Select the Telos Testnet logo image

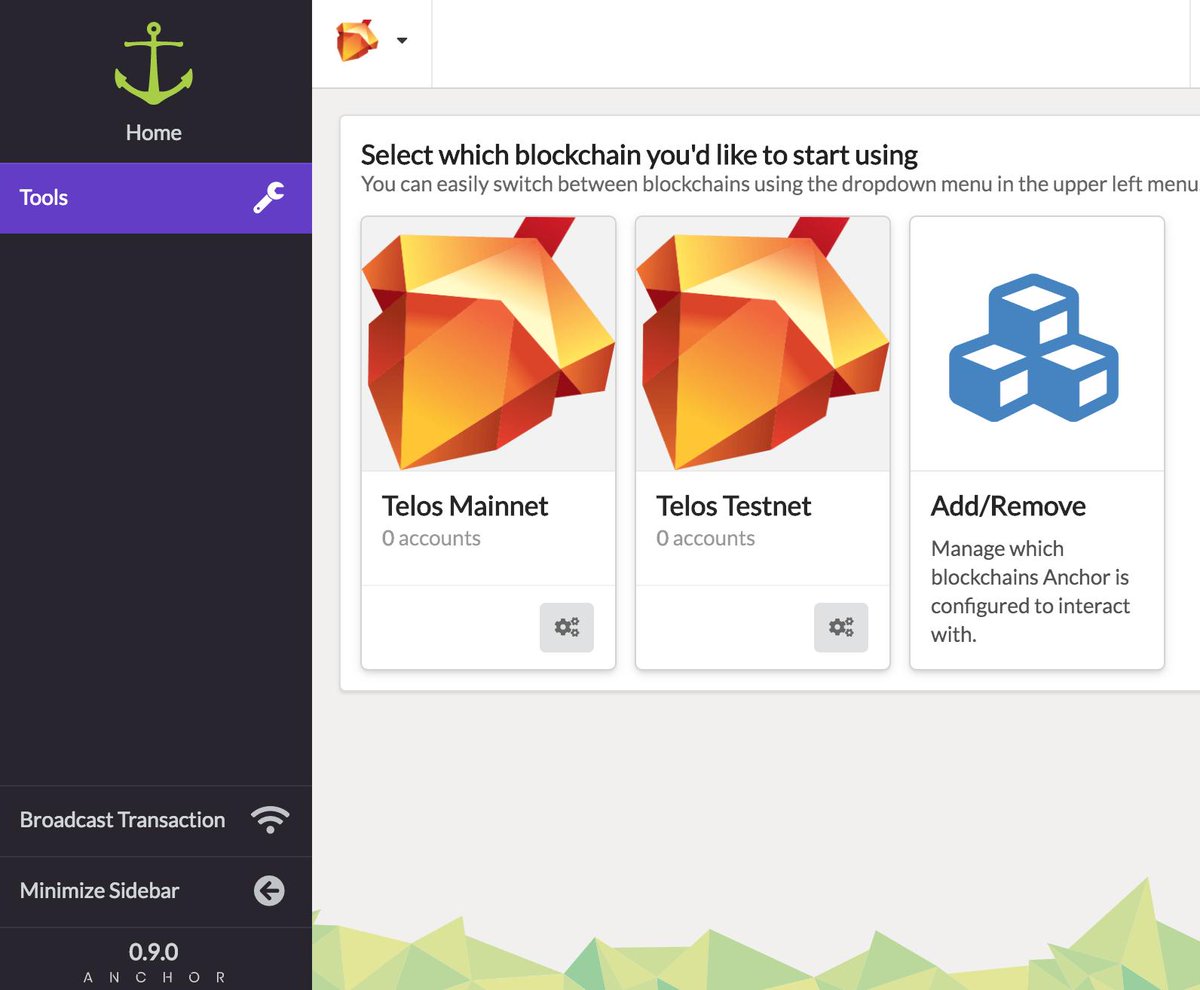click(762, 344)
